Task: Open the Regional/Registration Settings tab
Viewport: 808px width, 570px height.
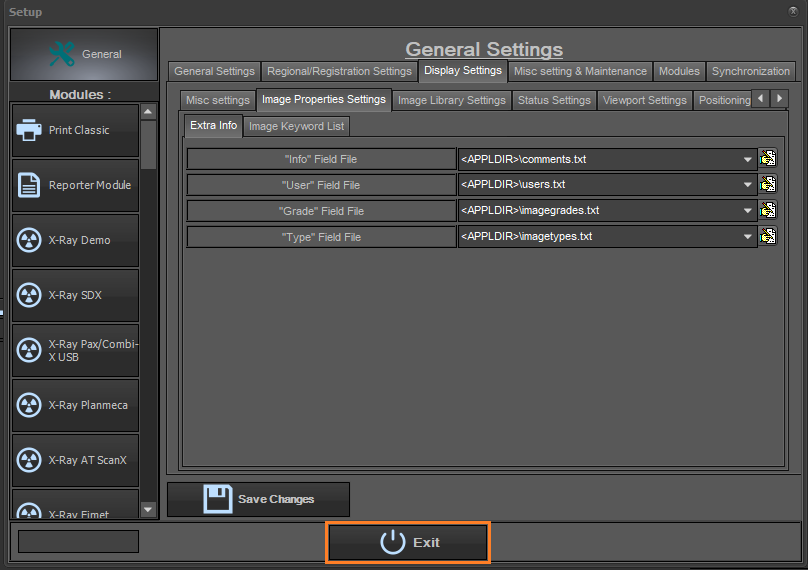Action: (338, 71)
